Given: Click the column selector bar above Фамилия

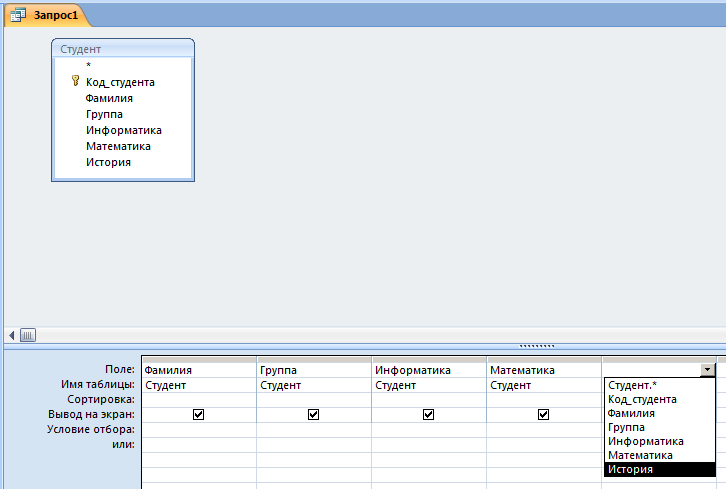Looking at the screenshot, I should click(x=199, y=359).
